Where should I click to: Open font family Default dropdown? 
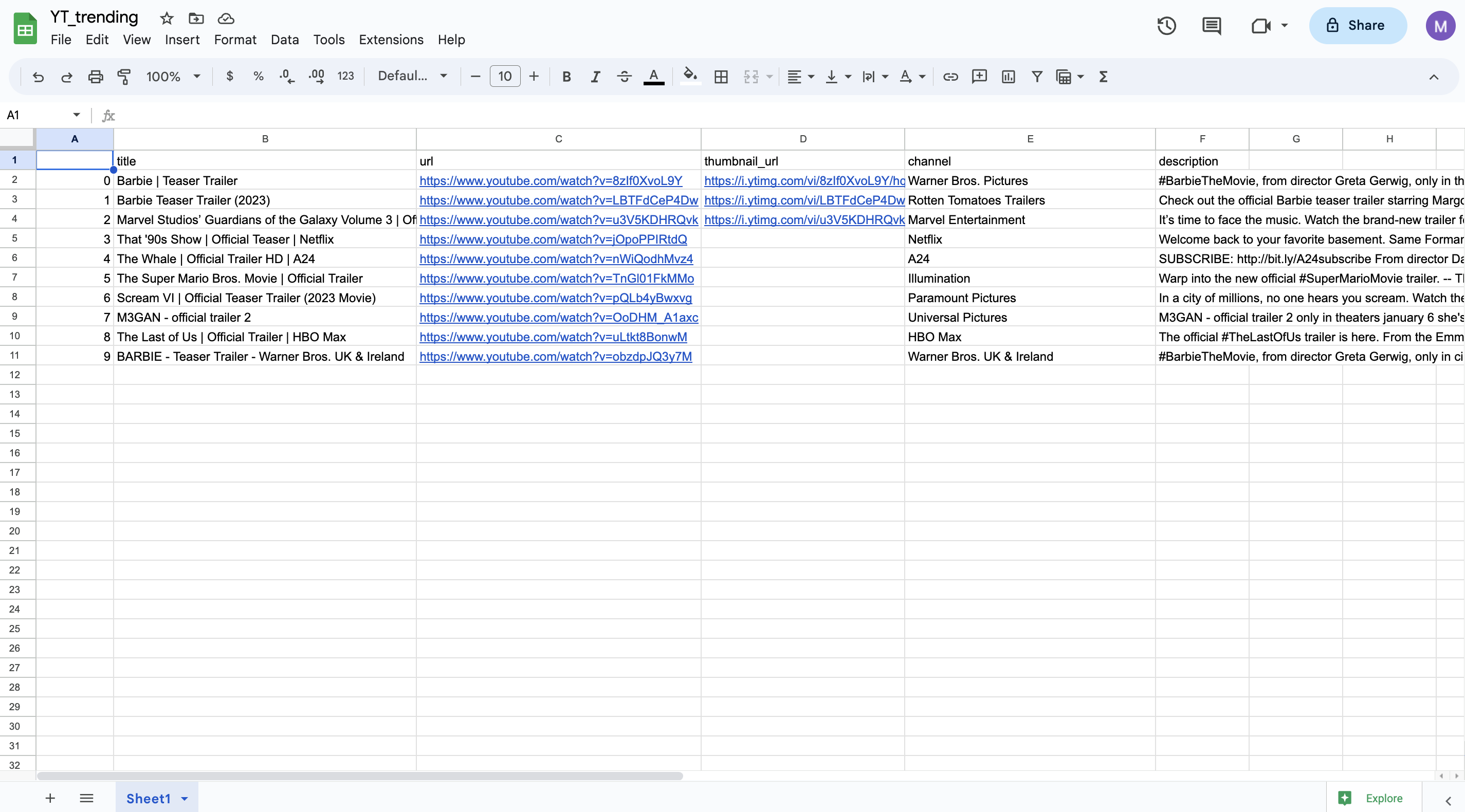coord(412,76)
